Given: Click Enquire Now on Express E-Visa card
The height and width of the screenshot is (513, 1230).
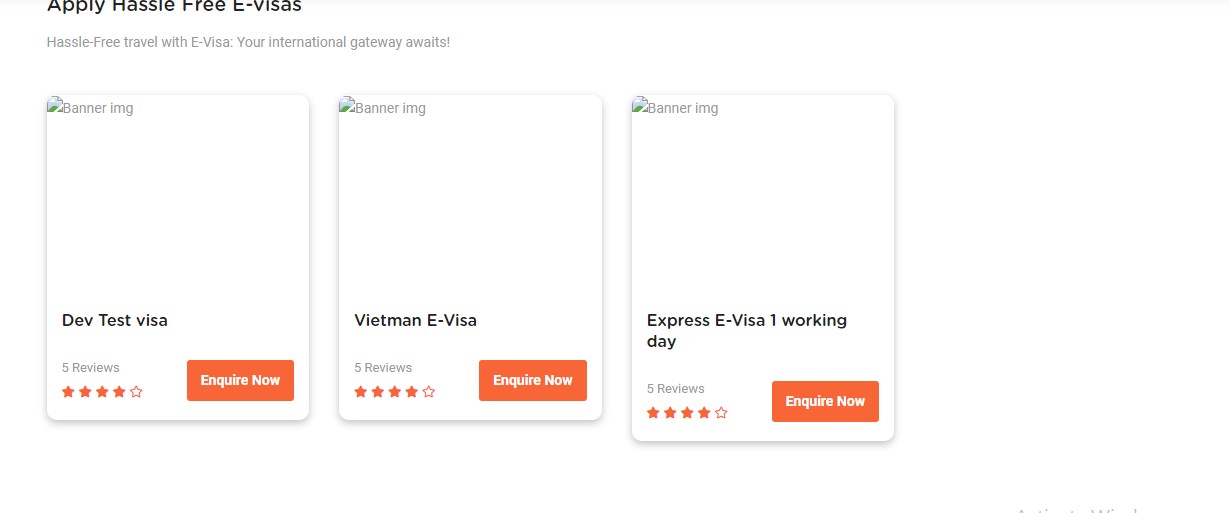Looking at the screenshot, I should coord(825,401).
